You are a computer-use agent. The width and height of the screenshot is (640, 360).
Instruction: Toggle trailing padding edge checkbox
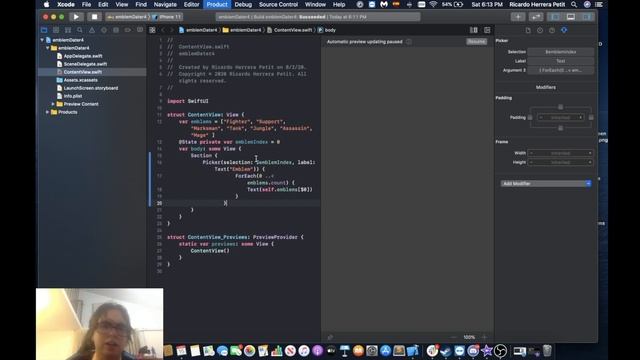click(591, 118)
